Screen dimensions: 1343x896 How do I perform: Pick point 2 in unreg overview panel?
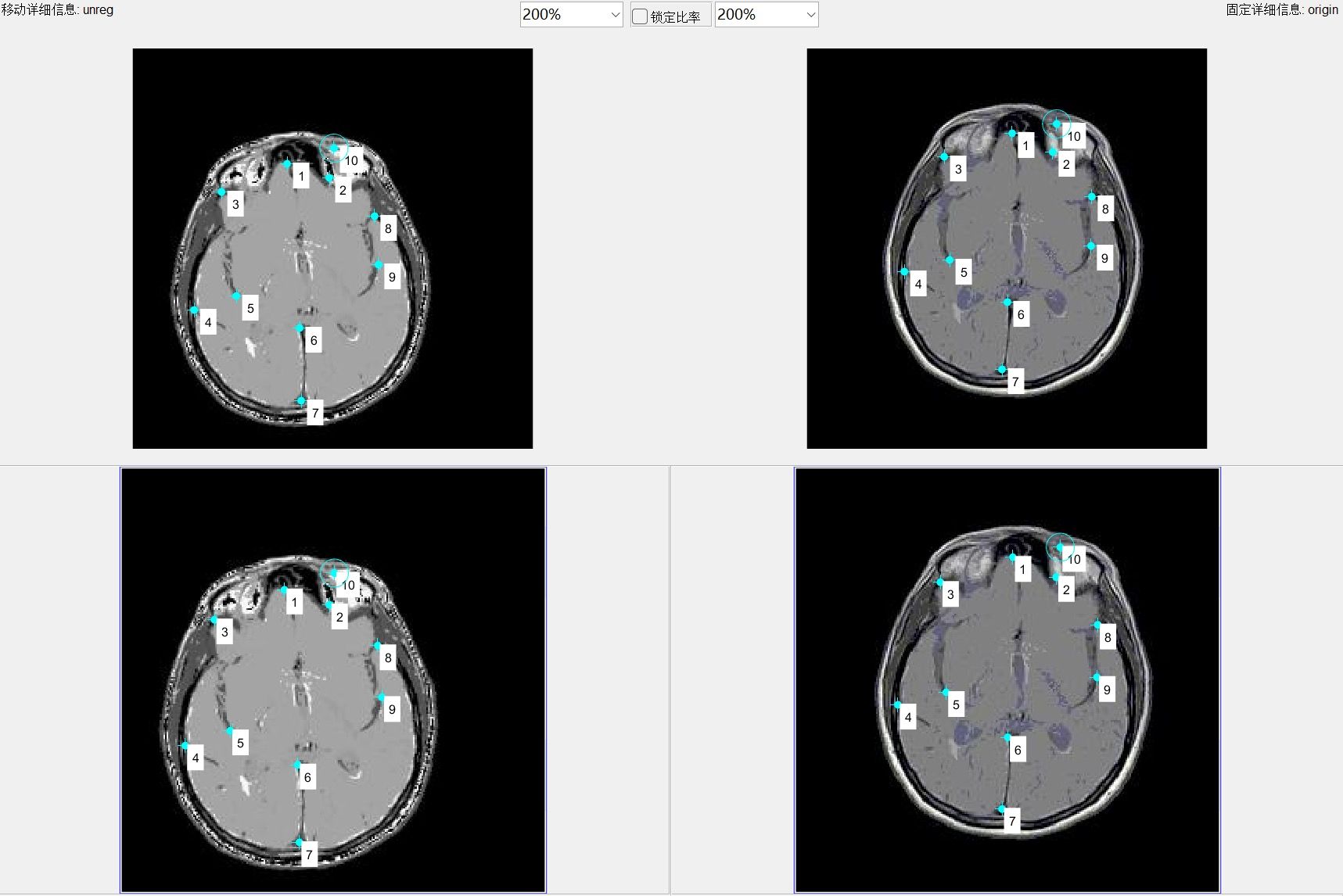click(x=329, y=604)
